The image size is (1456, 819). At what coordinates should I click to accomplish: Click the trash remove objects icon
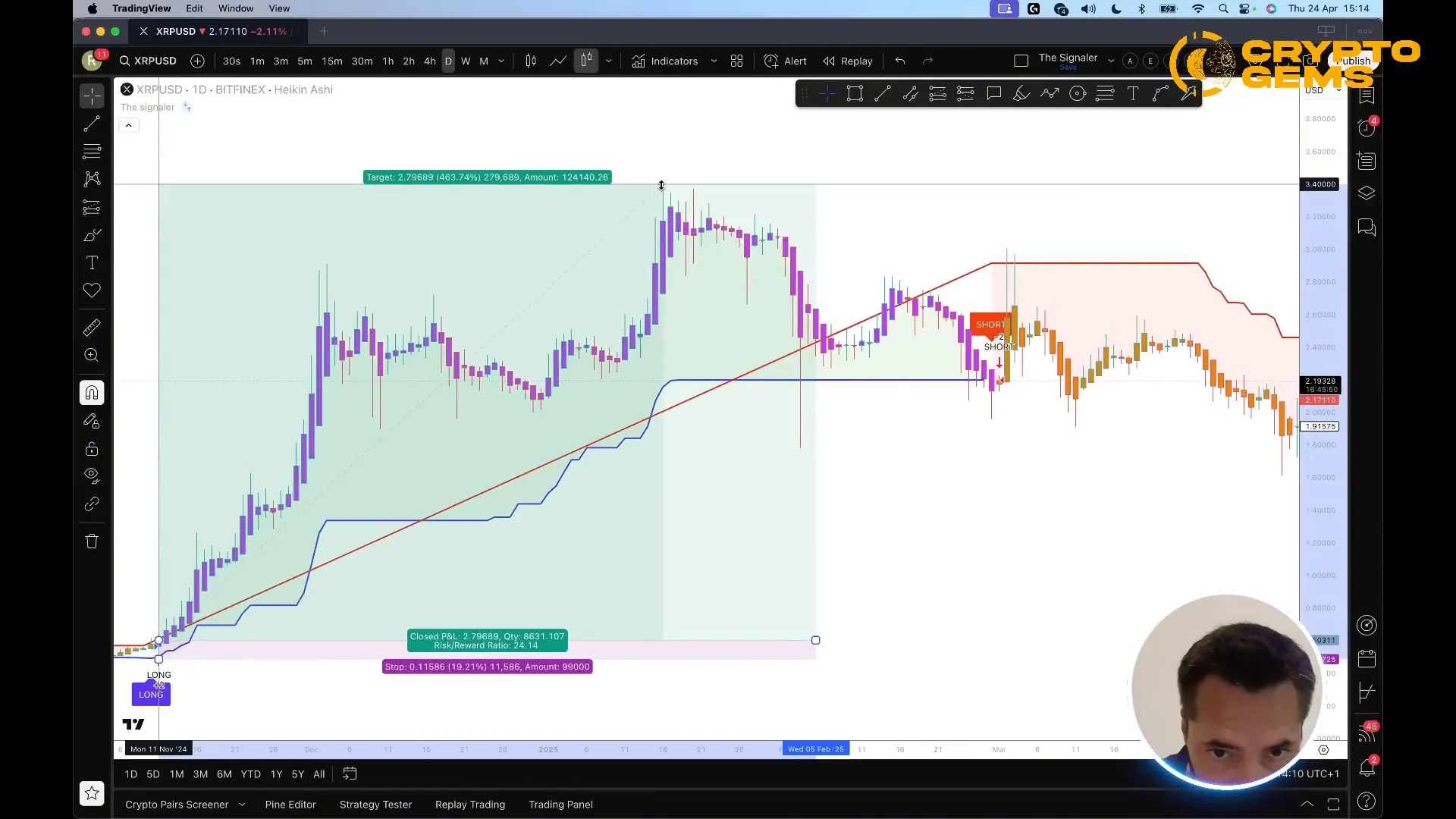tap(92, 541)
